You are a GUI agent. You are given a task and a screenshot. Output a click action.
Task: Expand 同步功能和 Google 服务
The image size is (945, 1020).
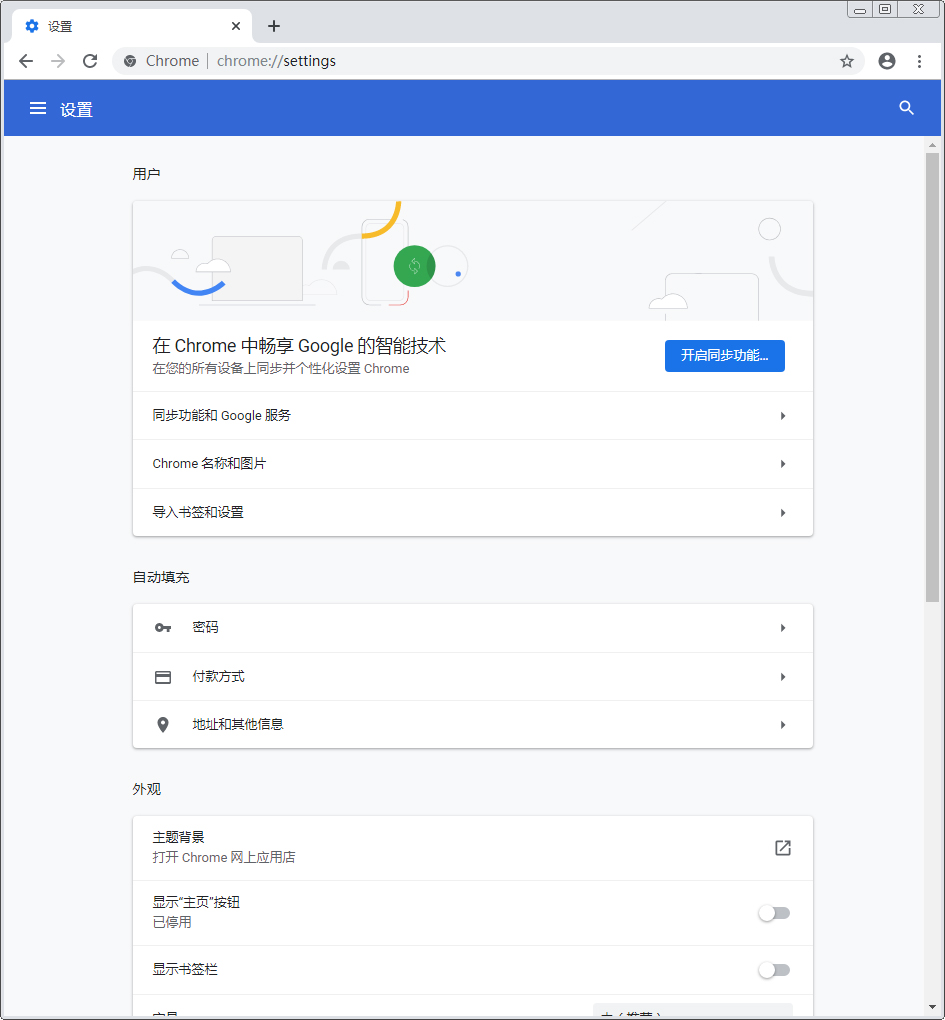point(472,415)
